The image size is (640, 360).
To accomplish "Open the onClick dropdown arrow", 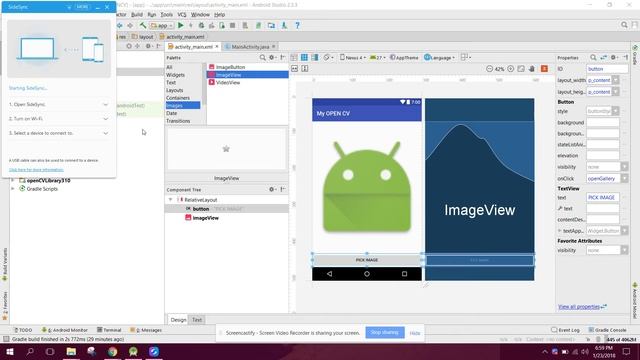I will (x=624, y=178).
